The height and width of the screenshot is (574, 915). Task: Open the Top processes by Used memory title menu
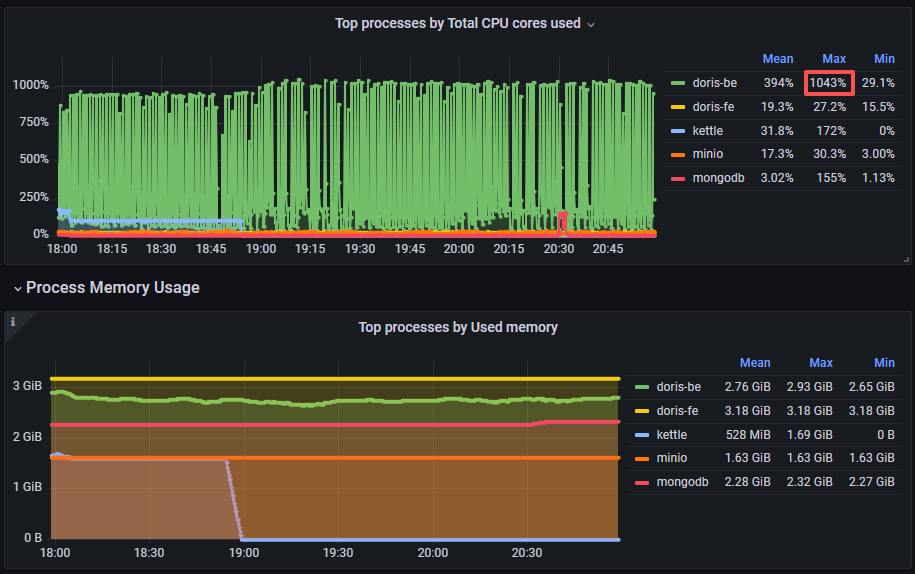[x=458, y=327]
